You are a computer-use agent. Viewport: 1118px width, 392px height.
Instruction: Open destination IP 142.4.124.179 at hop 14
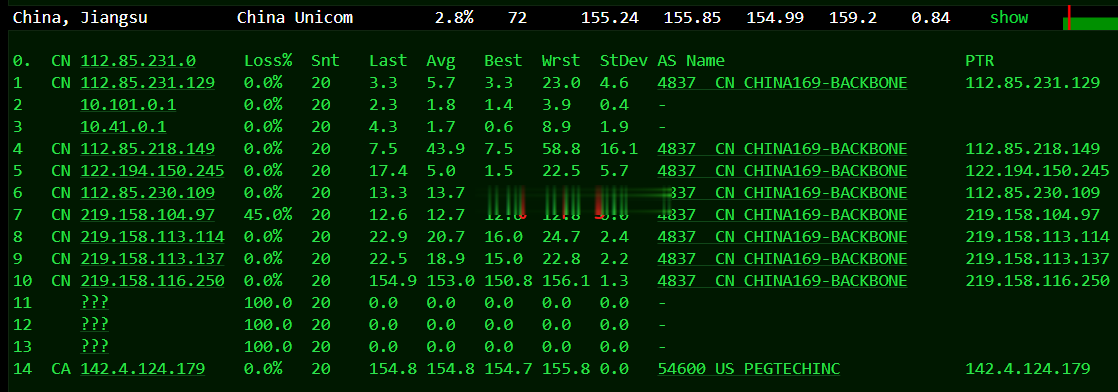point(143,368)
